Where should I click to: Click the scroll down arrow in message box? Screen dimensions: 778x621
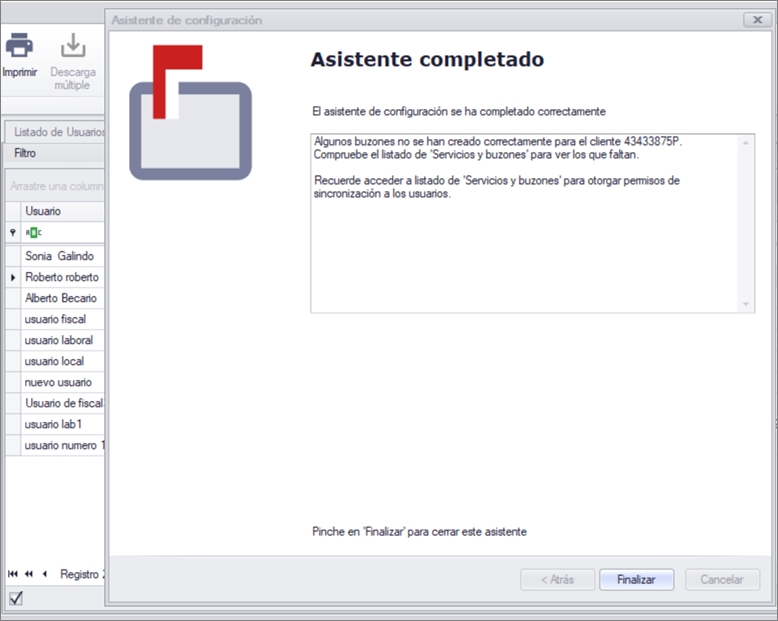(745, 304)
